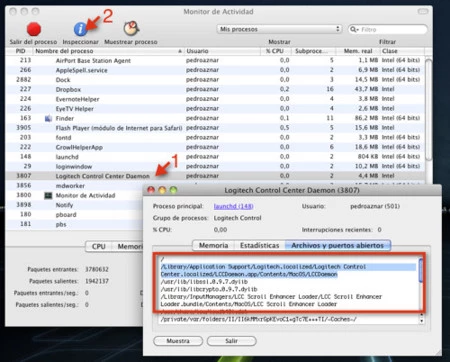Image resolution: width=450 pixels, height=362 pixels.
Task: Select the Notify process row
Action: (x=75, y=205)
